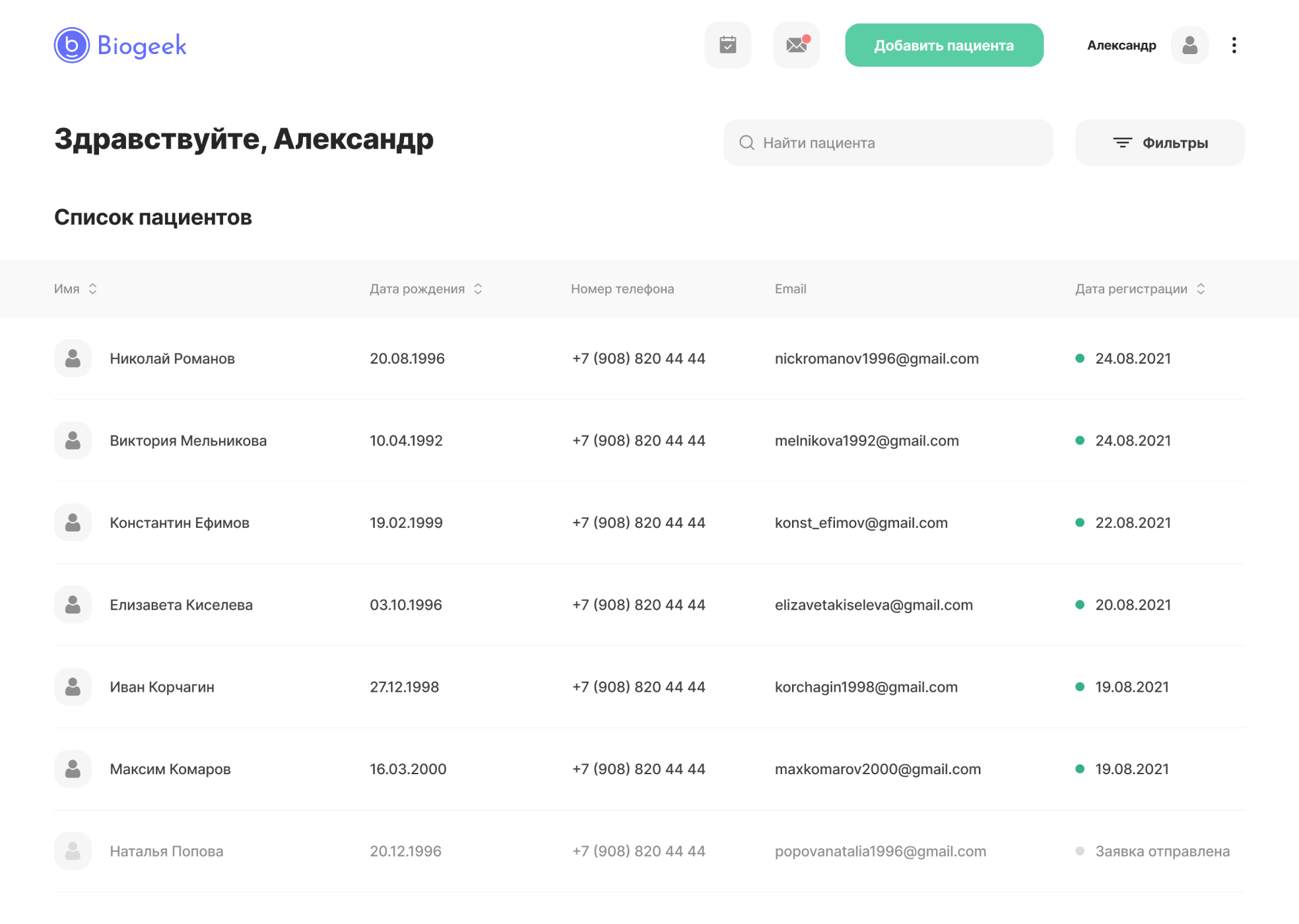Open the calendar icon in header

tap(727, 45)
